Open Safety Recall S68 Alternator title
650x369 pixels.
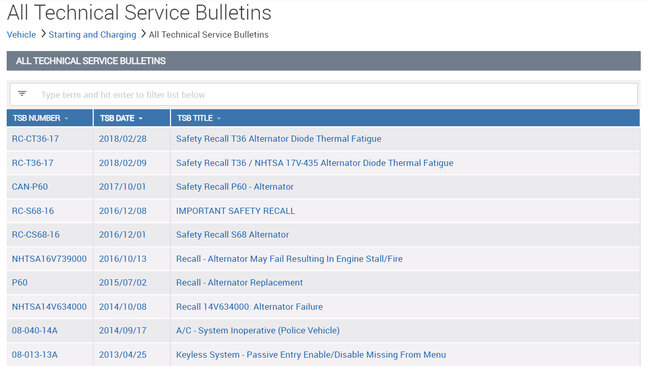(x=232, y=234)
